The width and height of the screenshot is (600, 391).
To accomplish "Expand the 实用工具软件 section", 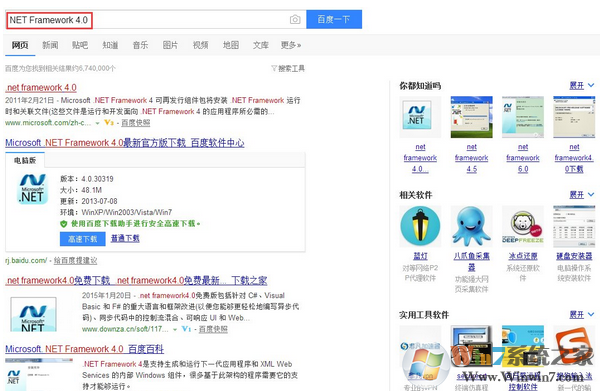I will pyautogui.click(x=581, y=314).
